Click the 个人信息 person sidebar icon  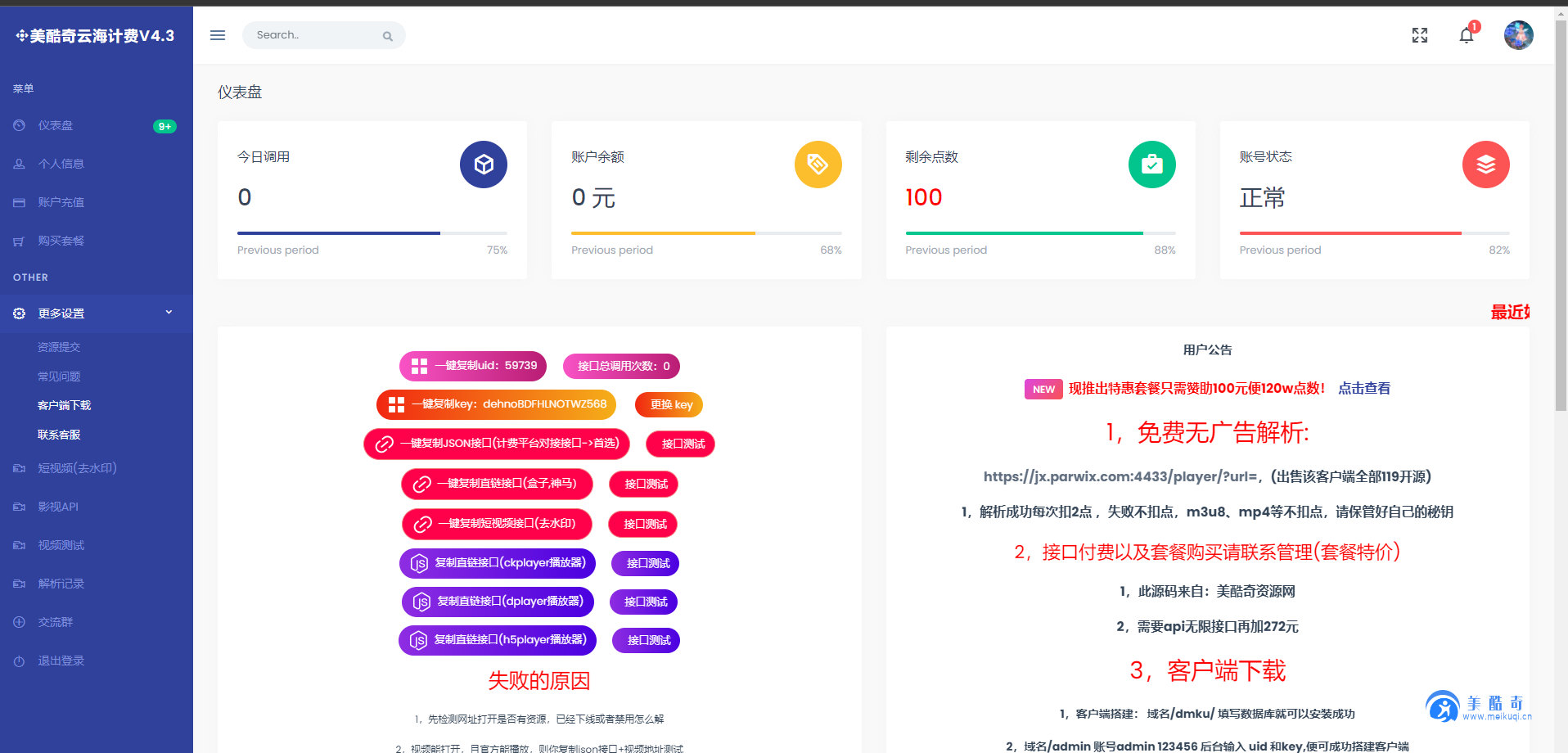coord(19,164)
